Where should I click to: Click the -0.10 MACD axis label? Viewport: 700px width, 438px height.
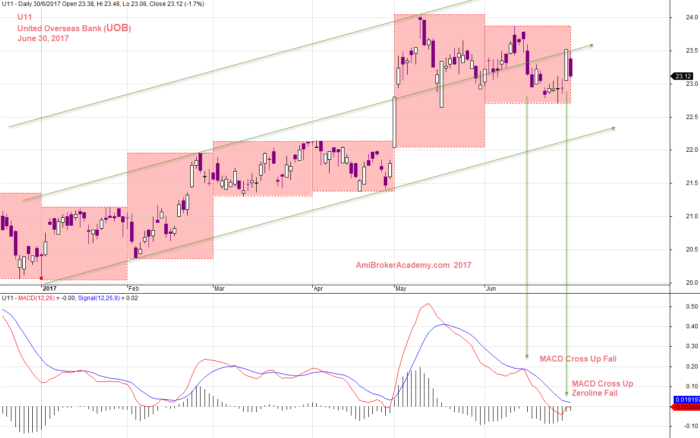pos(691,426)
